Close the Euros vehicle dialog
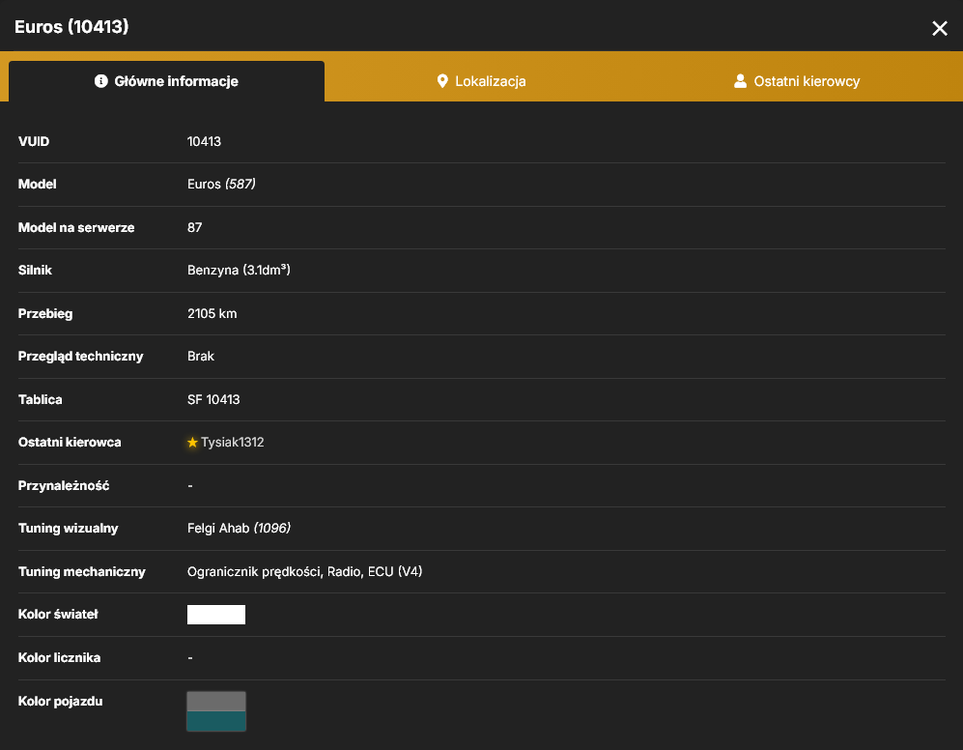Viewport: 963px width, 750px height. pos(939,28)
